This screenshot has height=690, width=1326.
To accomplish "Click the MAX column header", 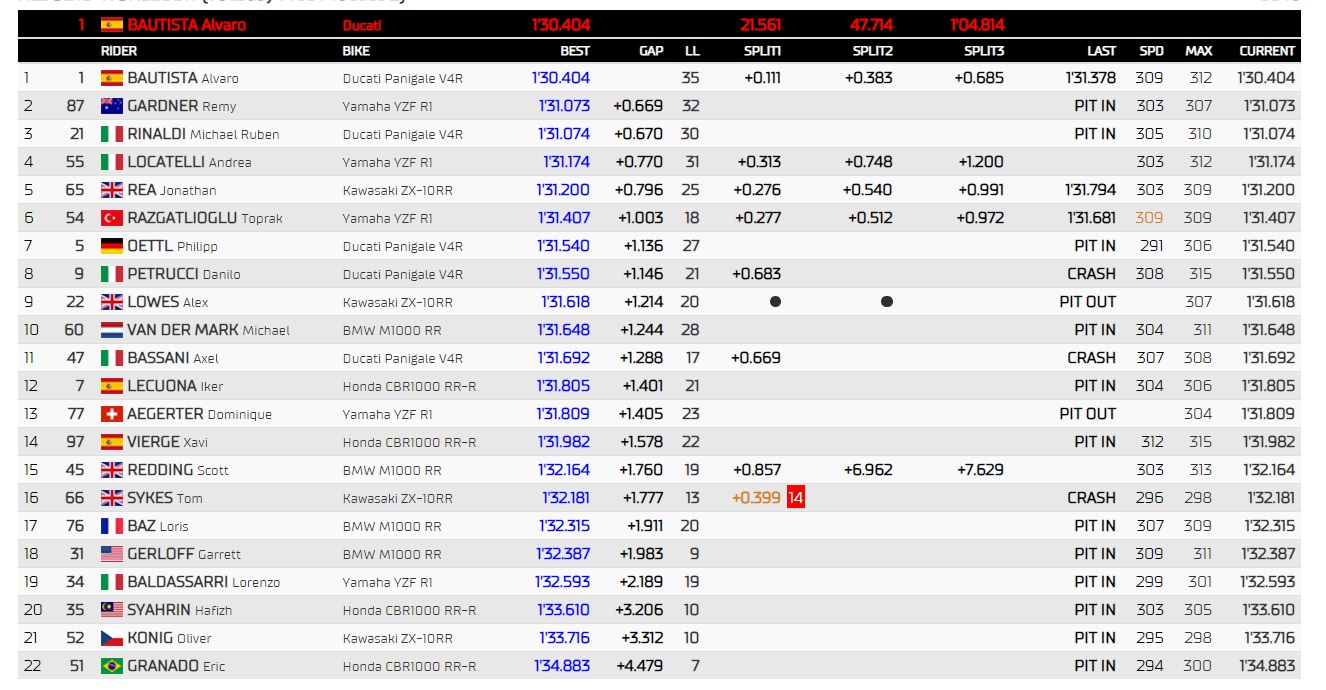I will (1199, 51).
